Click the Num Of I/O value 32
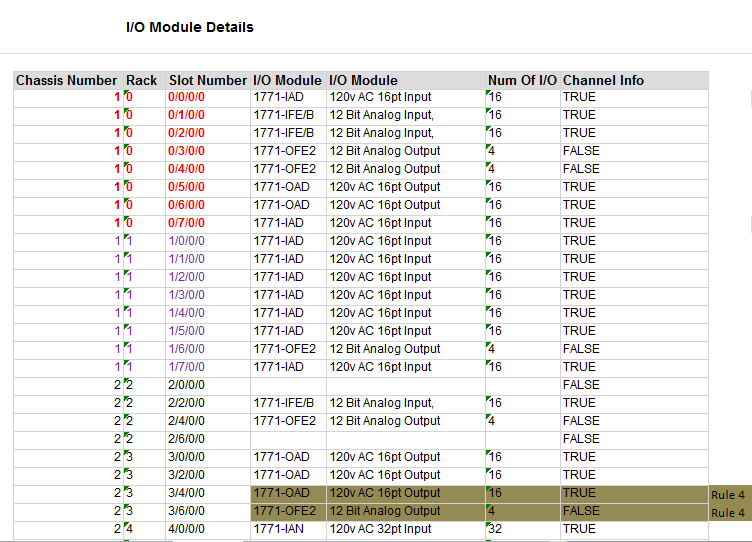The height and width of the screenshot is (542, 752). coord(523,529)
